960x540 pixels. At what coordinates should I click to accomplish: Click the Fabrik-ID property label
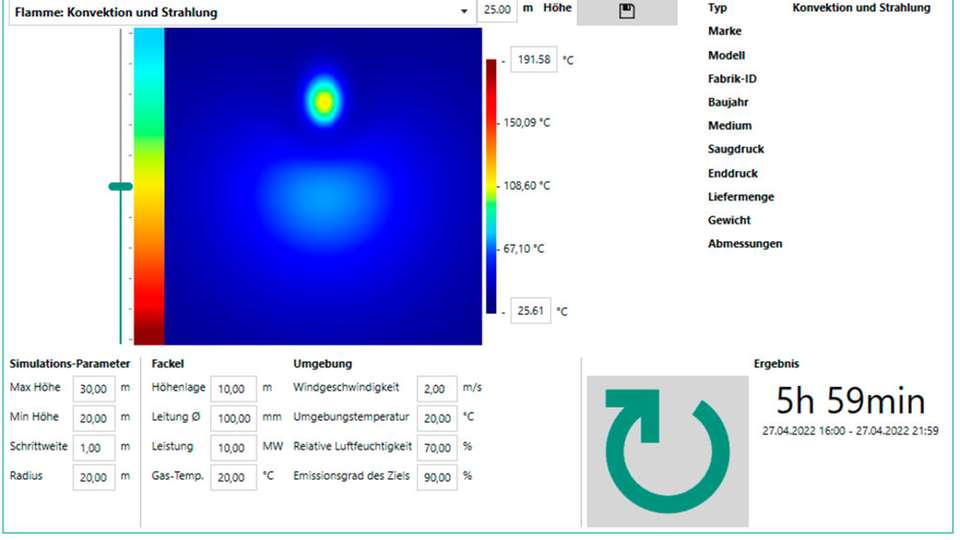[x=732, y=78]
